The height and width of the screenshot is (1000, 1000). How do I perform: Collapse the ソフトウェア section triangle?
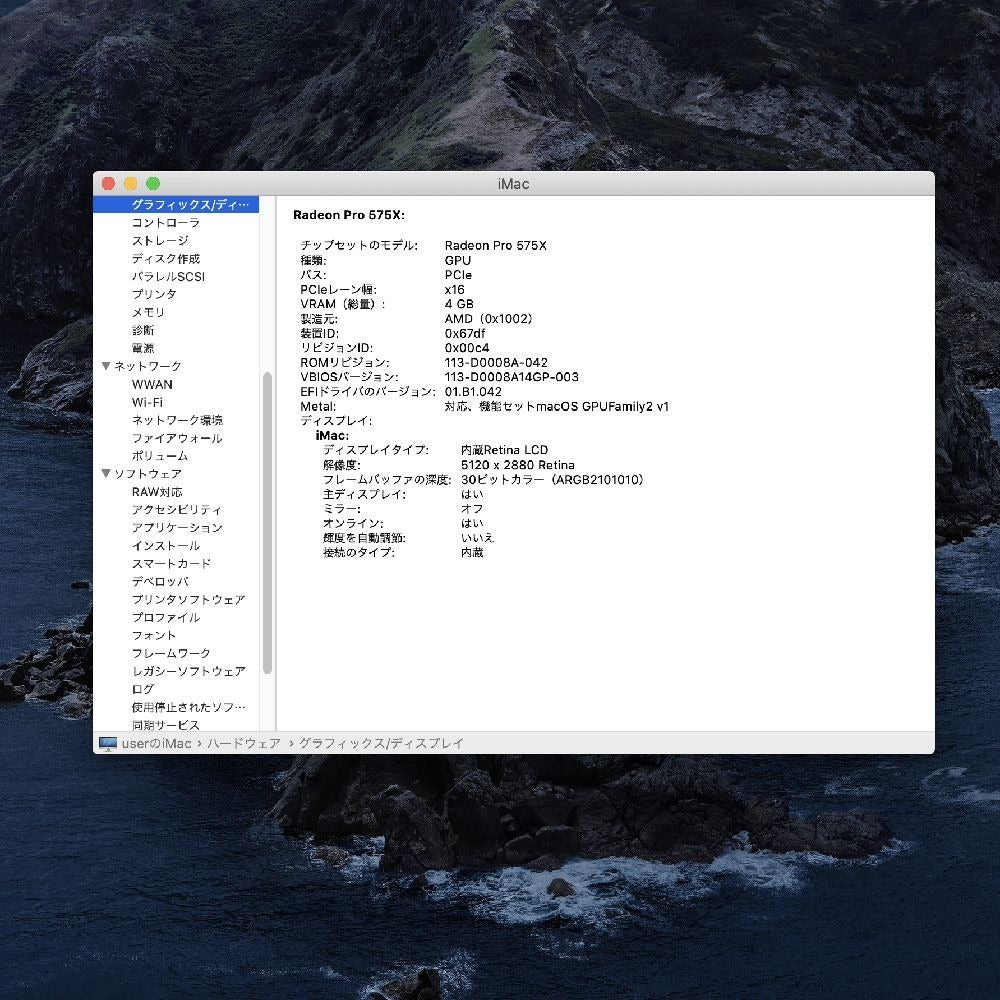click(106, 473)
